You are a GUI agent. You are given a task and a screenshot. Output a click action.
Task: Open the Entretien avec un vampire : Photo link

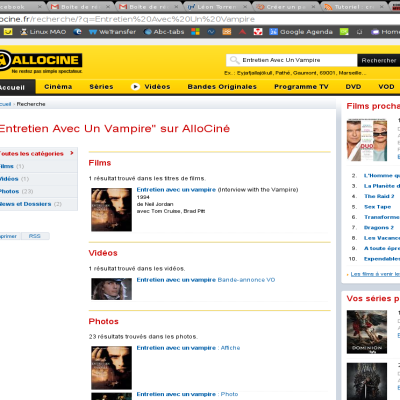(187, 394)
